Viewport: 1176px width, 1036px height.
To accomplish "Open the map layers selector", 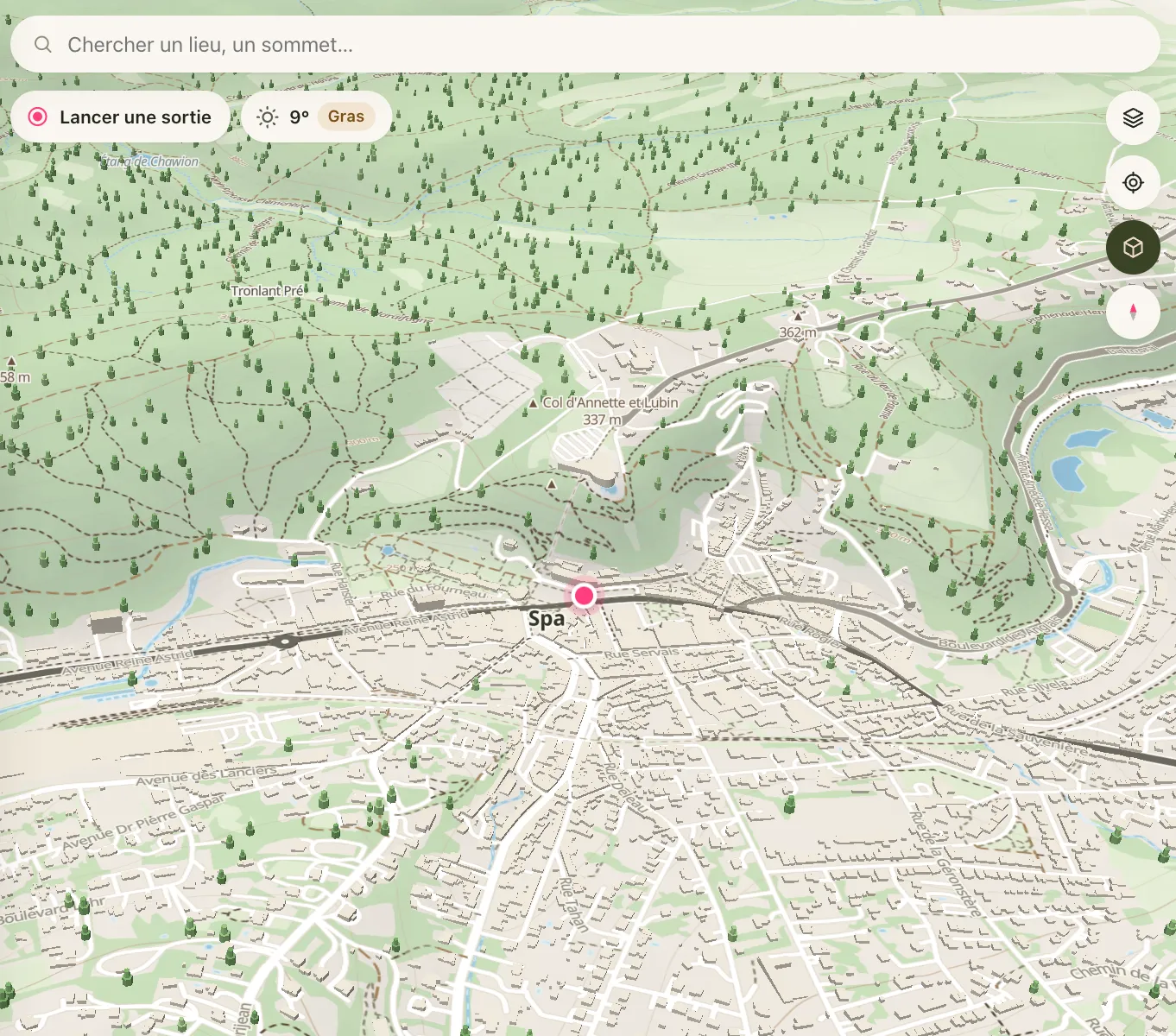I will click(x=1133, y=117).
